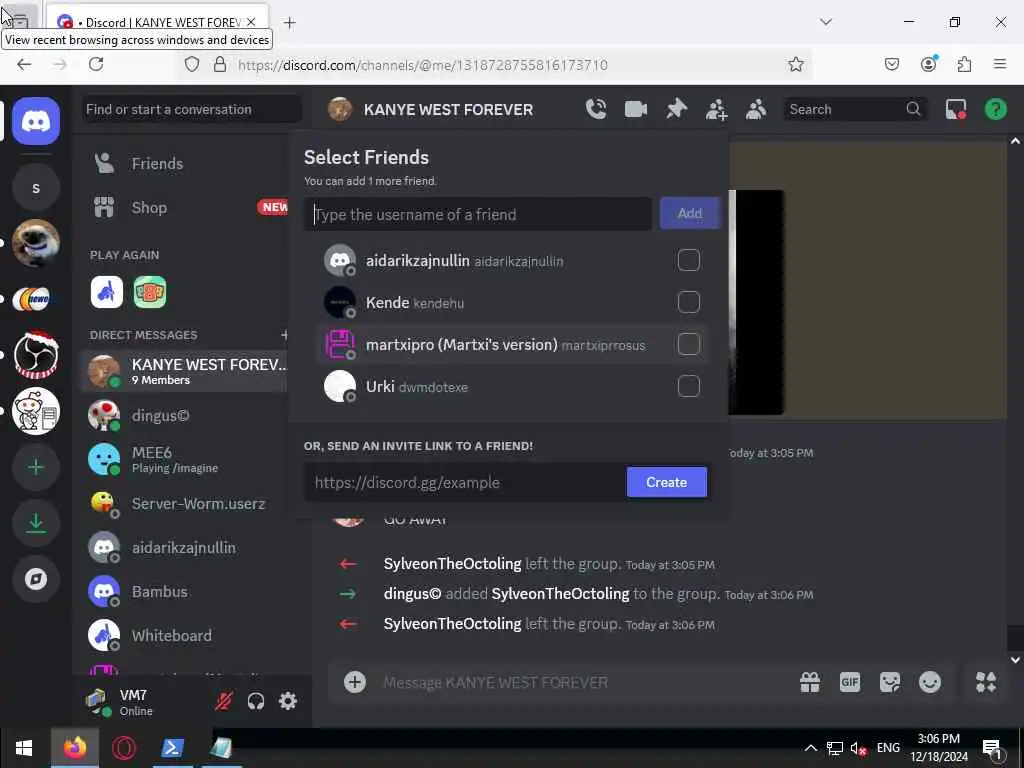This screenshot has width=1024, height=768.
Task: Reload the page in browser
Action: [x=96, y=64]
